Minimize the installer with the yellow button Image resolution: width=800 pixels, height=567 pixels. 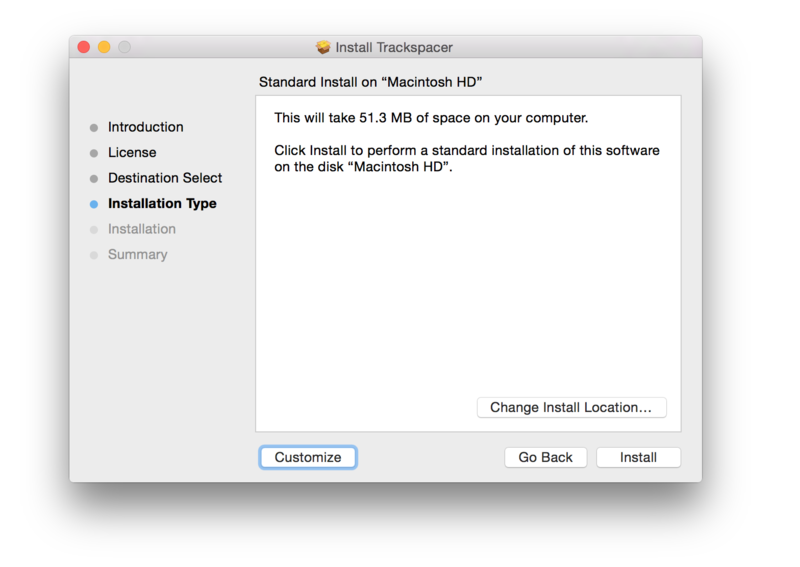pyautogui.click(x=104, y=47)
